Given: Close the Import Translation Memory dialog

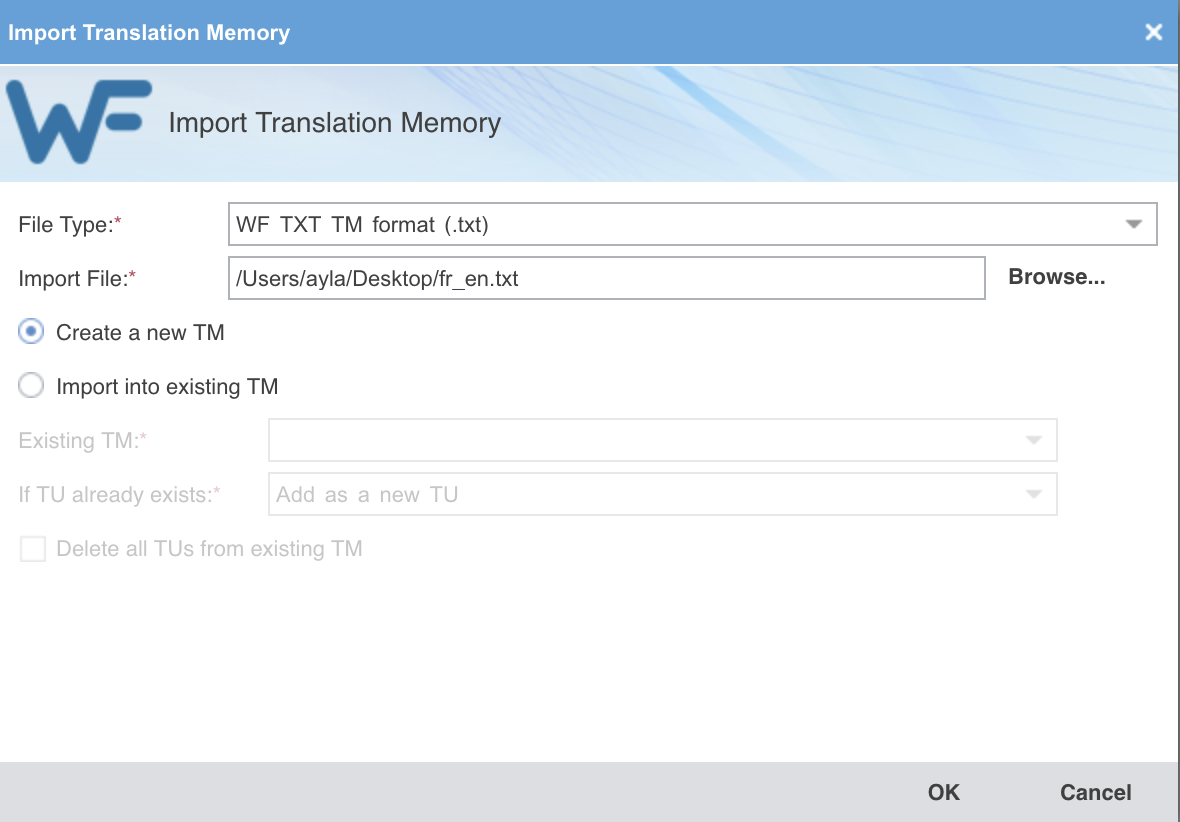Looking at the screenshot, I should (1153, 32).
